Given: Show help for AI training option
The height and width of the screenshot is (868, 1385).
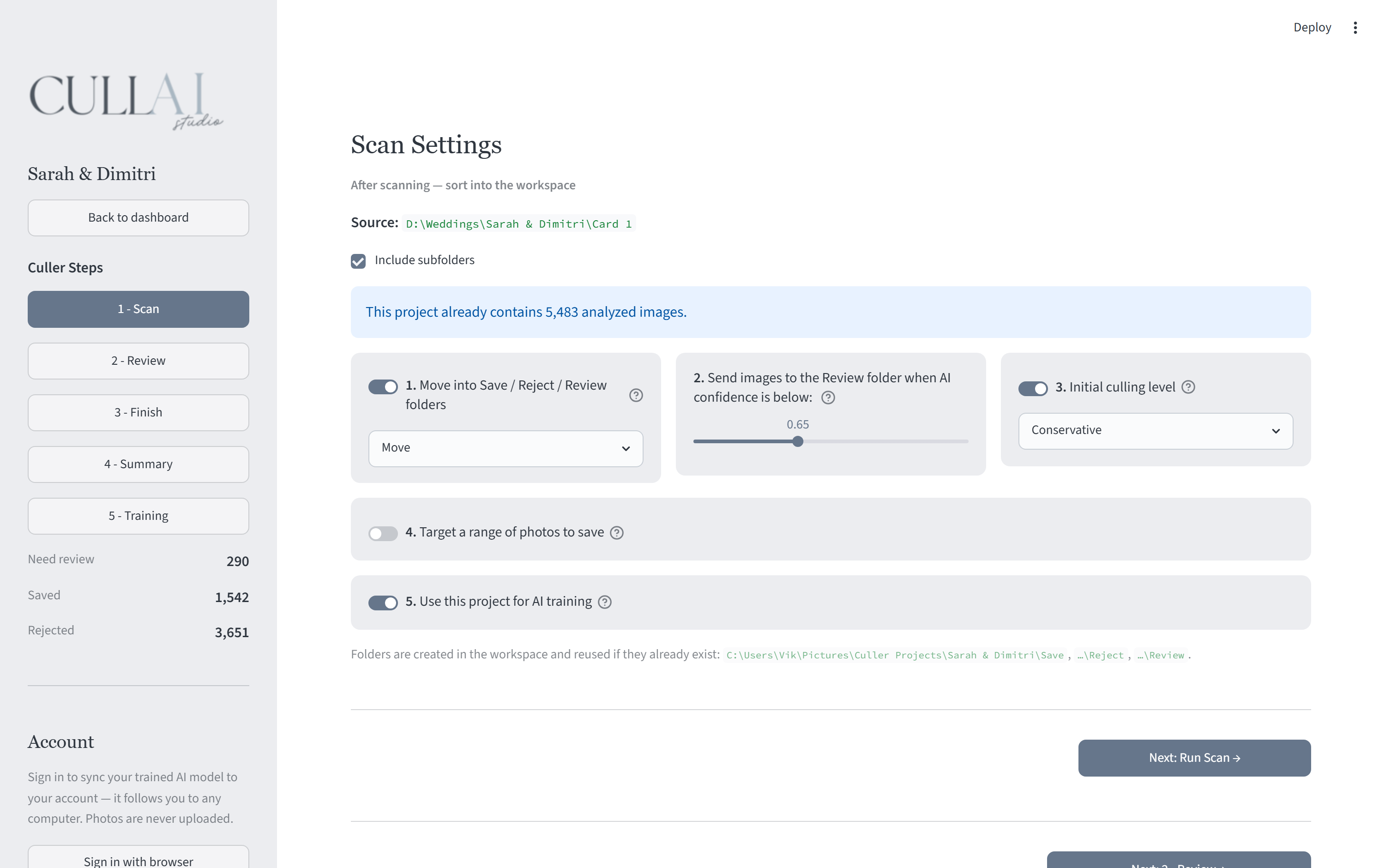Looking at the screenshot, I should (604, 602).
